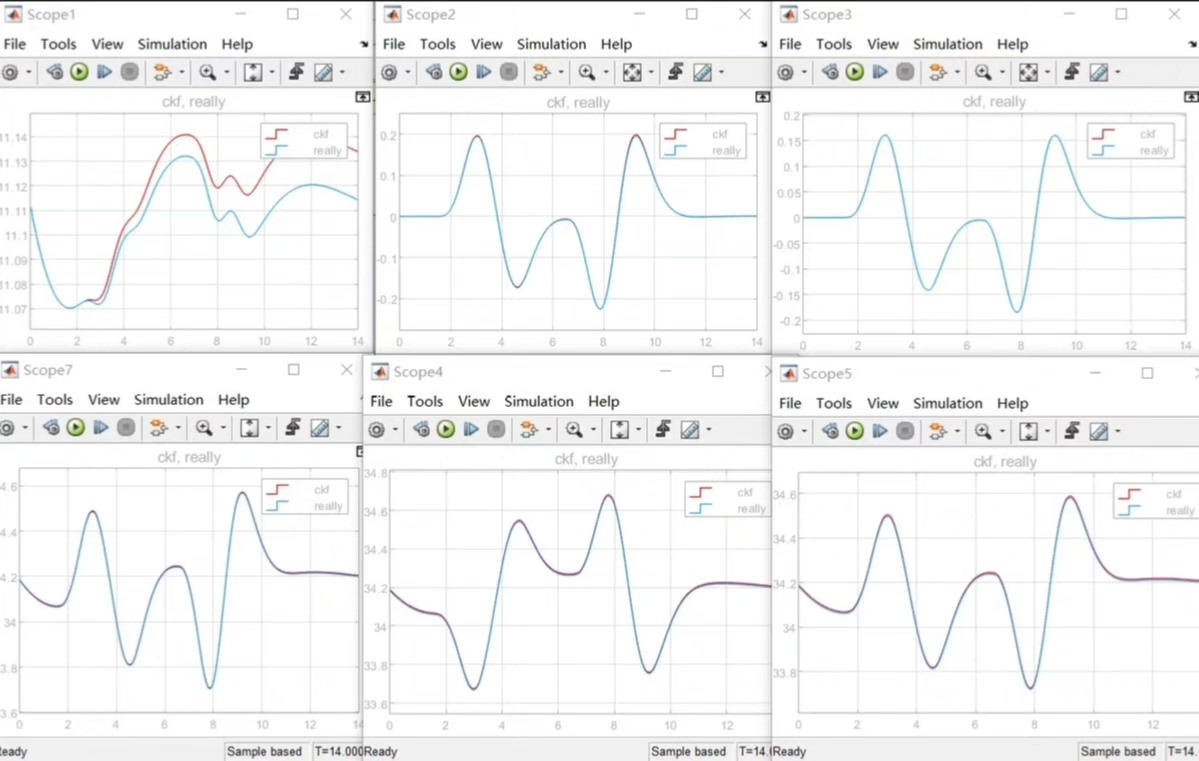
Task: Open File menu in Scope1
Action: [15, 44]
